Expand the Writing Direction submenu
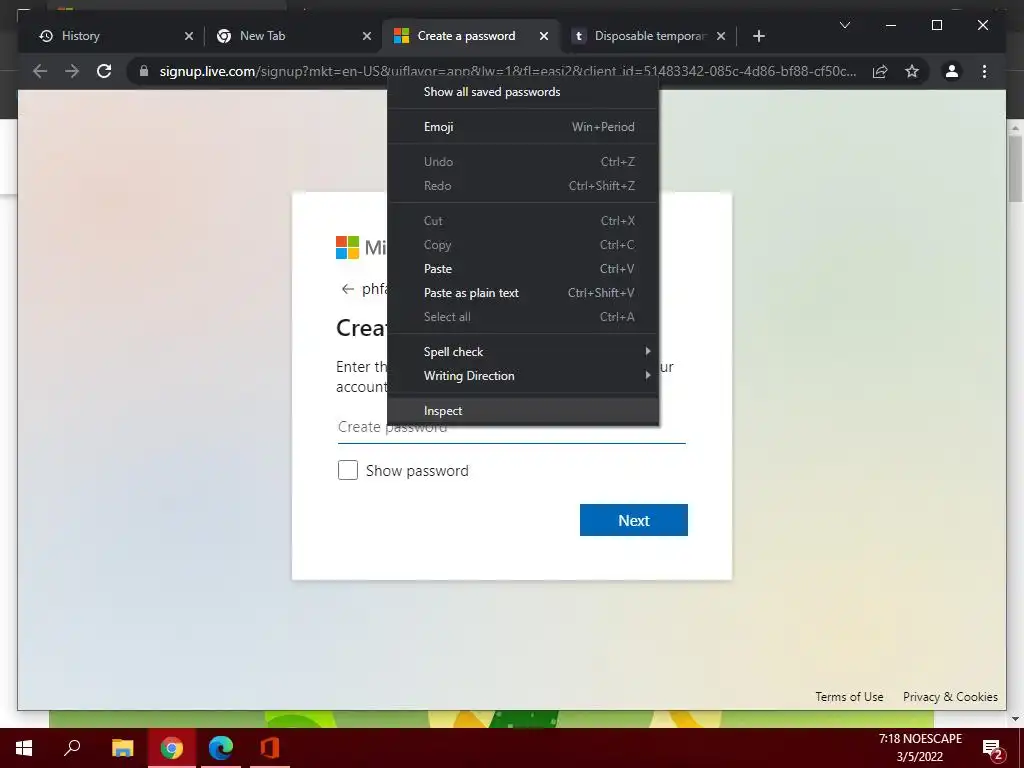1024x768 pixels. 522,376
